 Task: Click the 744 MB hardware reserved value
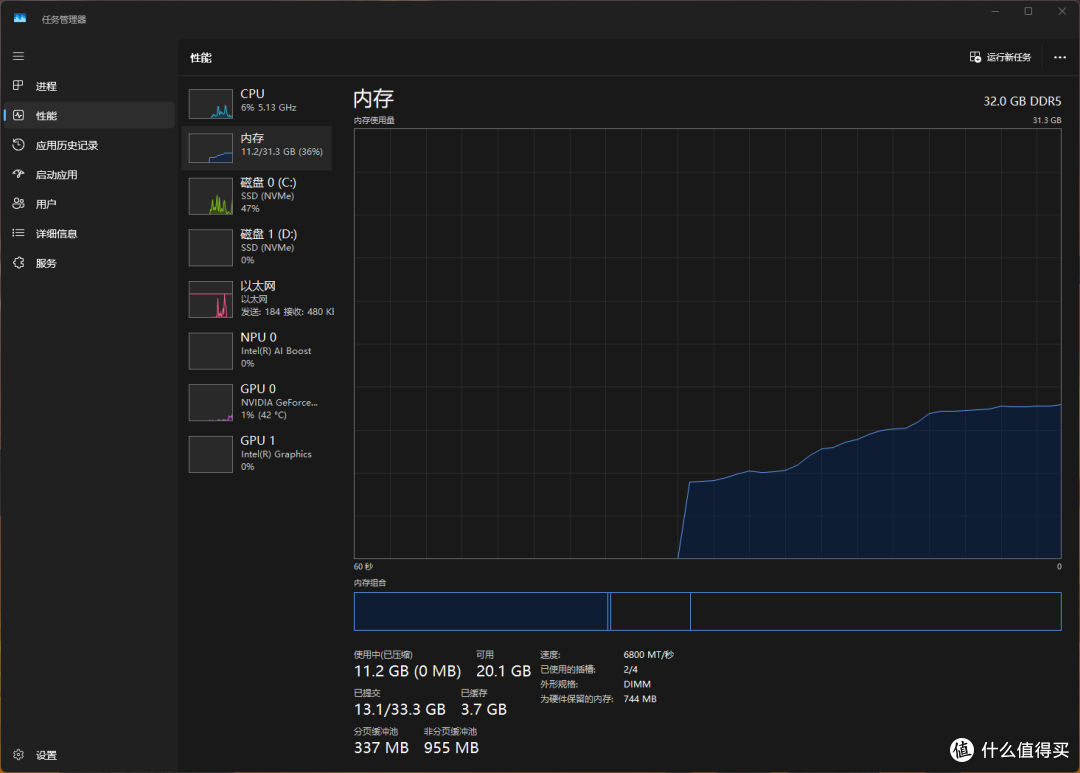click(x=640, y=699)
